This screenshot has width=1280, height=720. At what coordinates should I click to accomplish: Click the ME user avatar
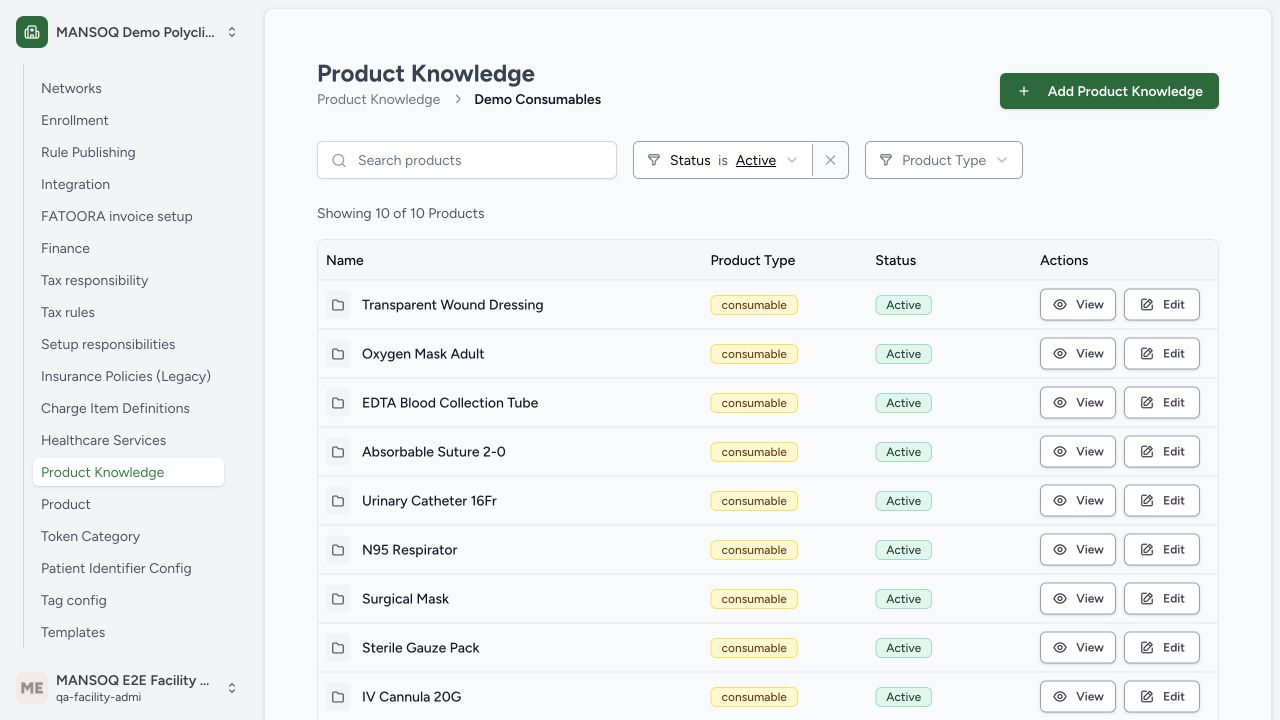click(32, 688)
